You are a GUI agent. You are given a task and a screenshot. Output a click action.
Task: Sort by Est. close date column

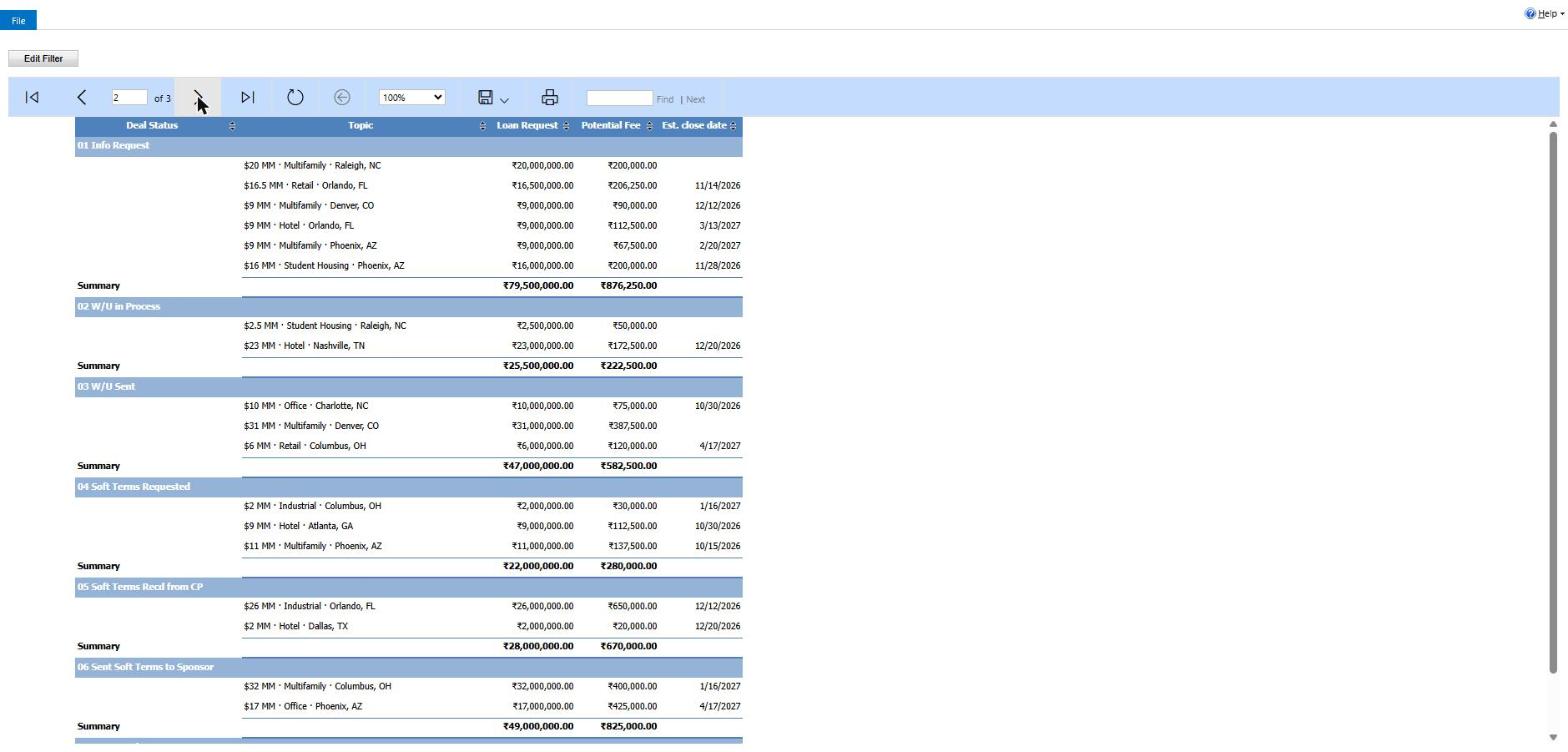[733, 125]
